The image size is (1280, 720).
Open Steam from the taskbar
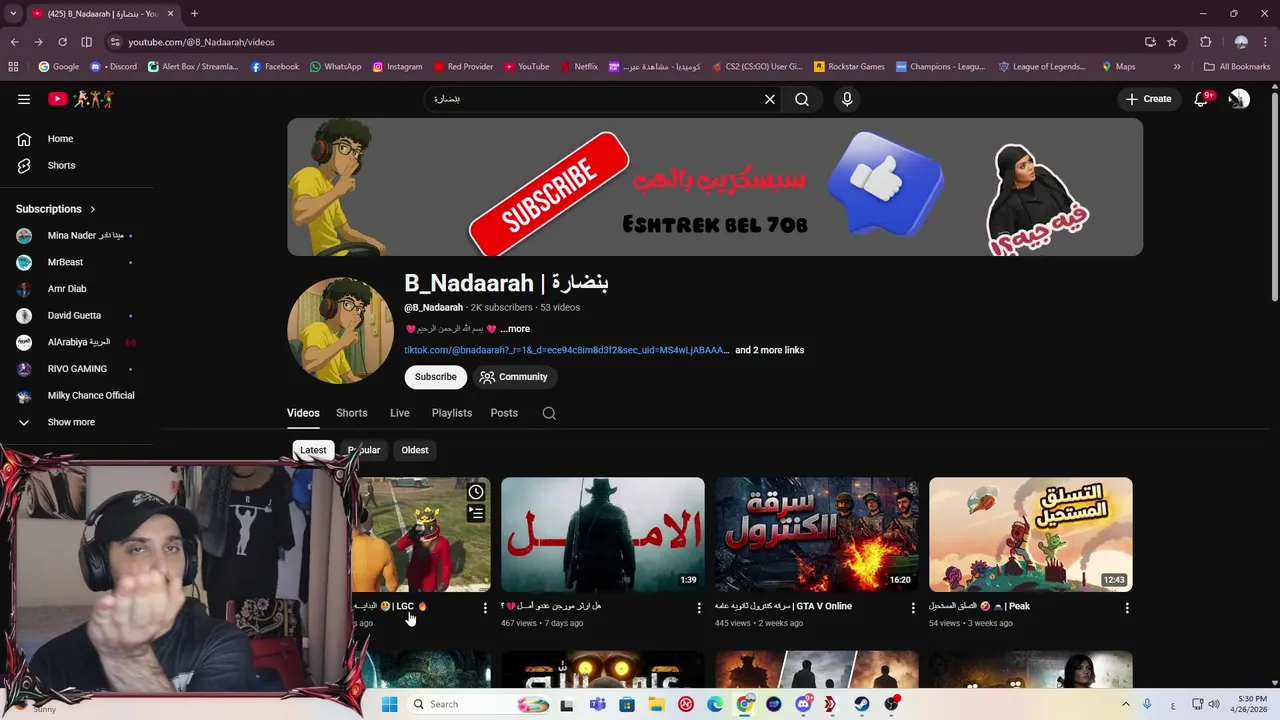click(862, 704)
